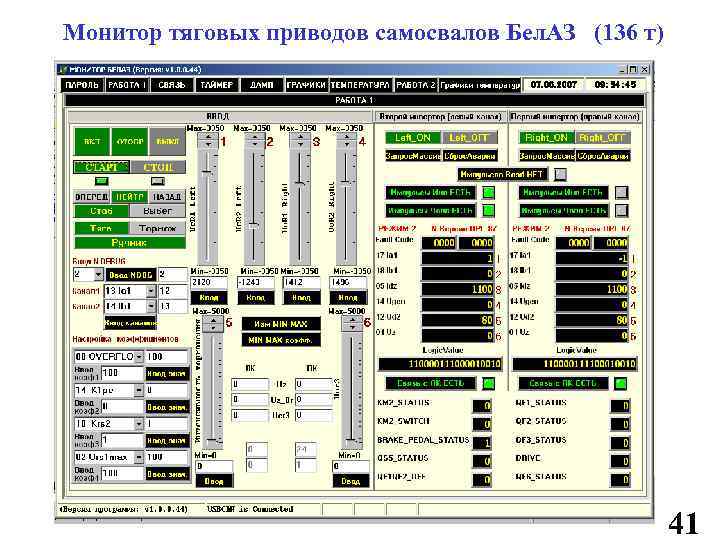Viewport: 720px width, 540px height.
Task: Toggle indicator next to Импульсов Board НЕТ
Action: [560, 174]
